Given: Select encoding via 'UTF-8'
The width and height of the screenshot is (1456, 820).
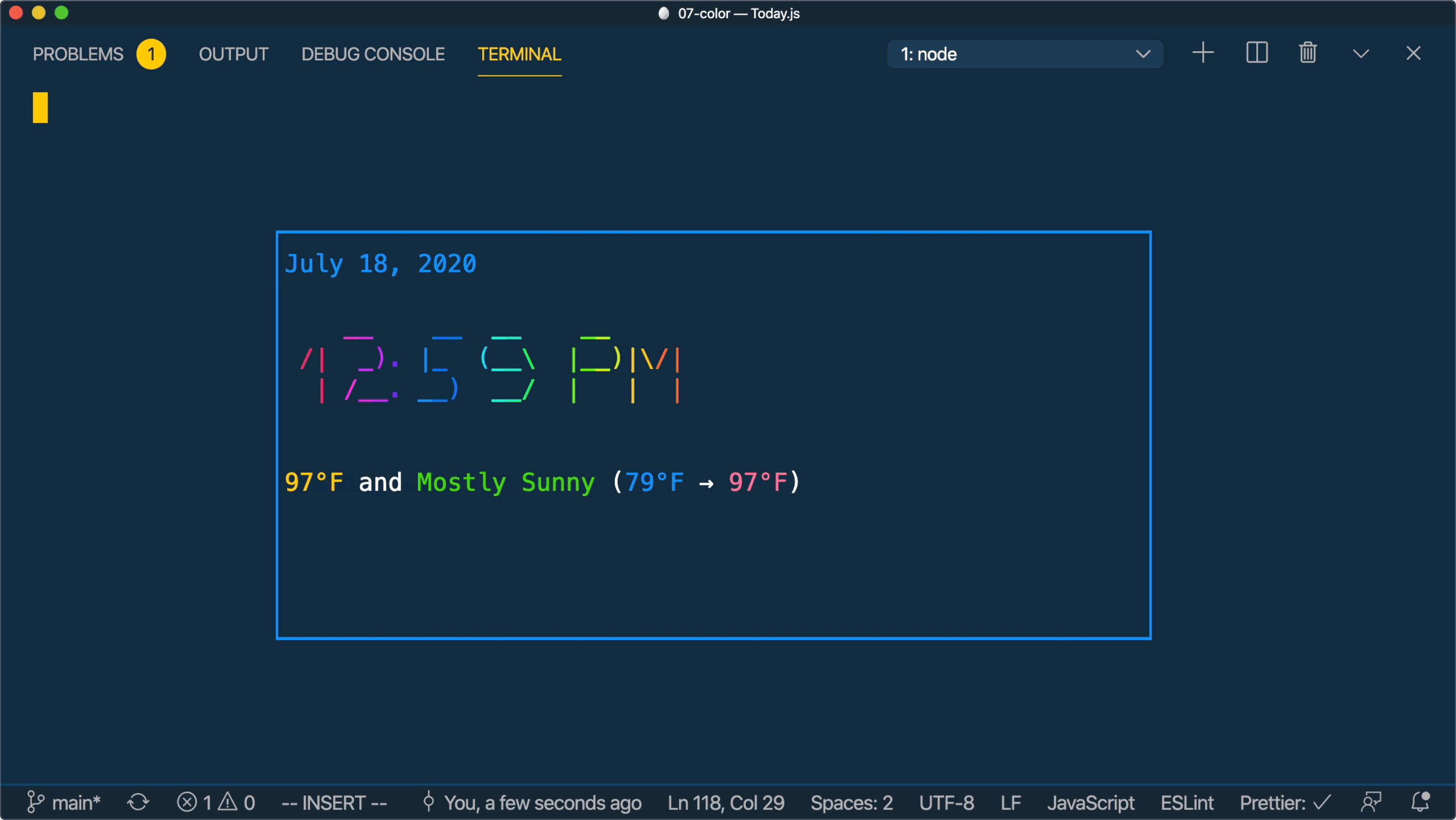Looking at the screenshot, I should (x=946, y=802).
